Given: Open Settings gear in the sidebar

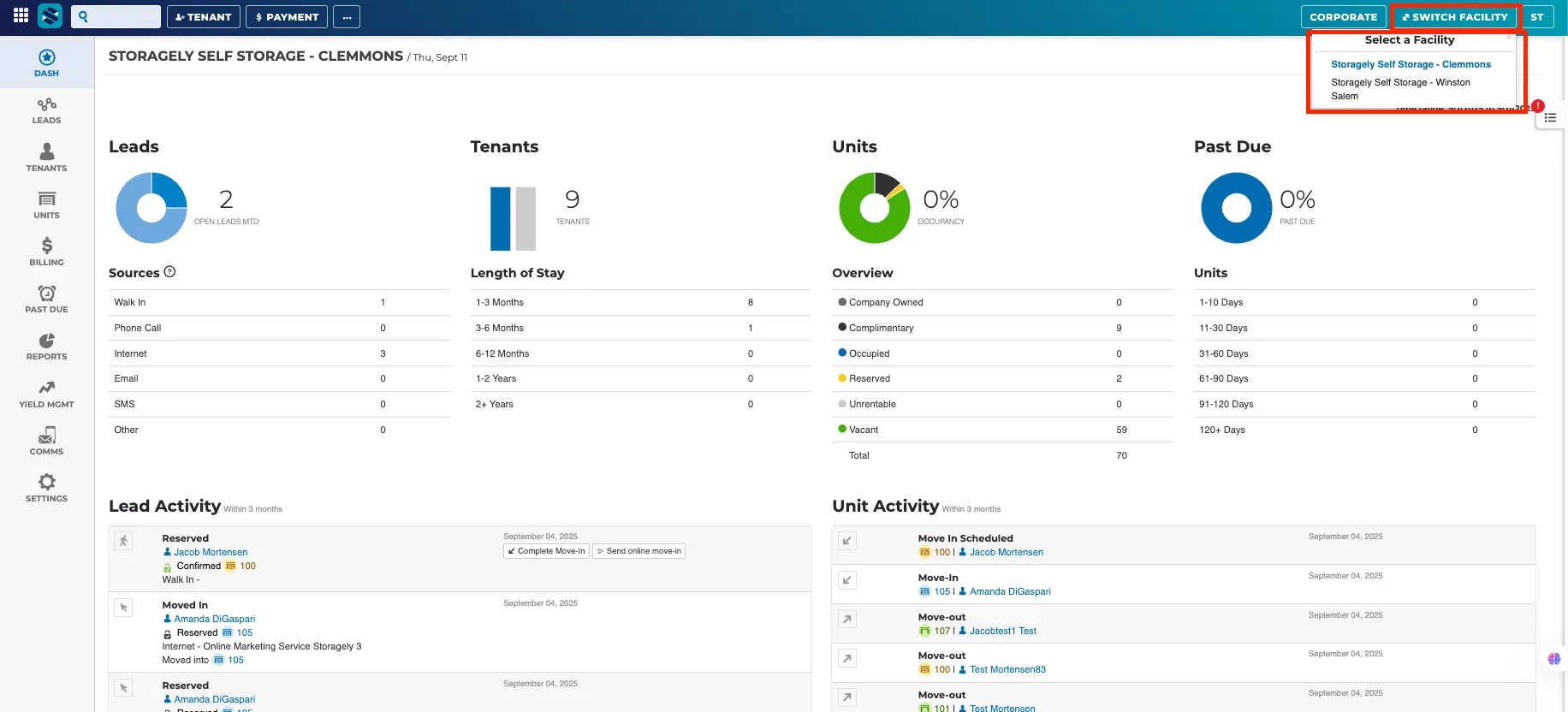Looking at the screenshot, I should pyautogui.click(x=47, y=489).
